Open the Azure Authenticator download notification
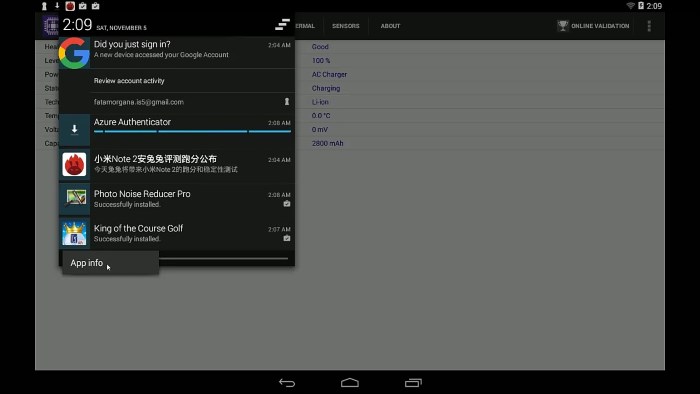This screenshot has height=394, width=700. pos(177,130)
